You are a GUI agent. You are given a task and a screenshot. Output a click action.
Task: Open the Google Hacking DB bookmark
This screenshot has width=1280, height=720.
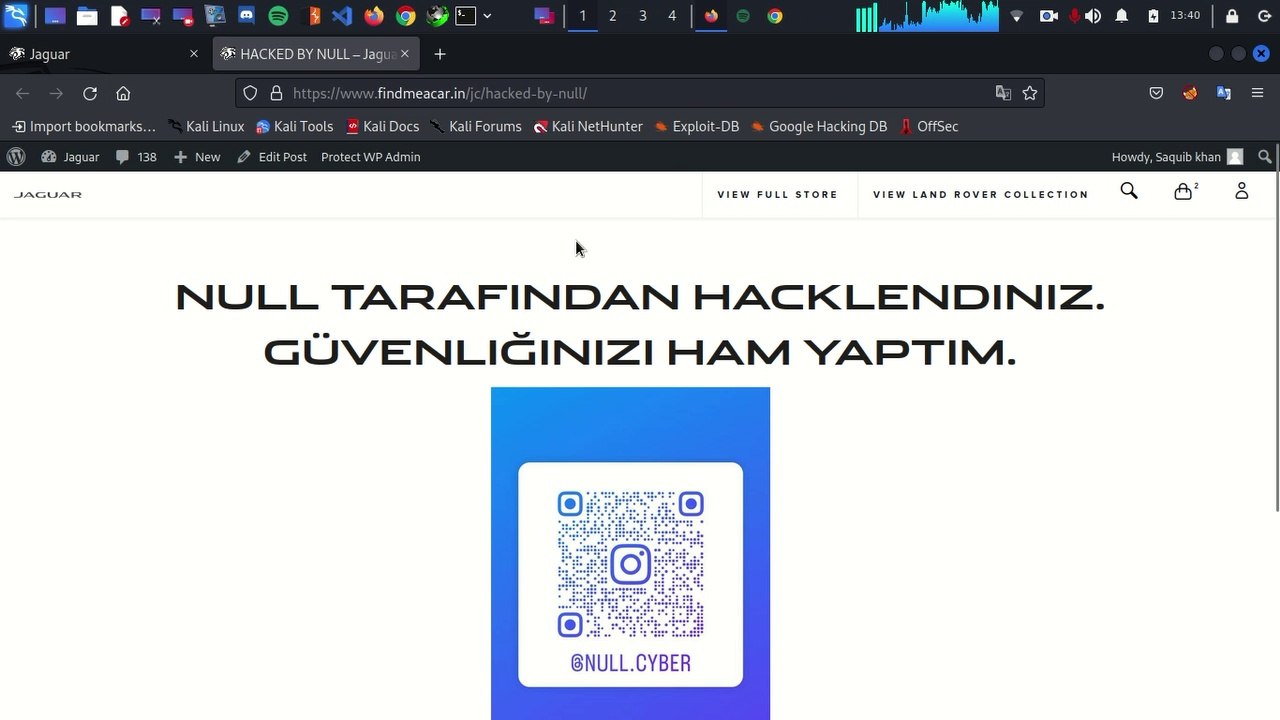[x=819, y=126]
